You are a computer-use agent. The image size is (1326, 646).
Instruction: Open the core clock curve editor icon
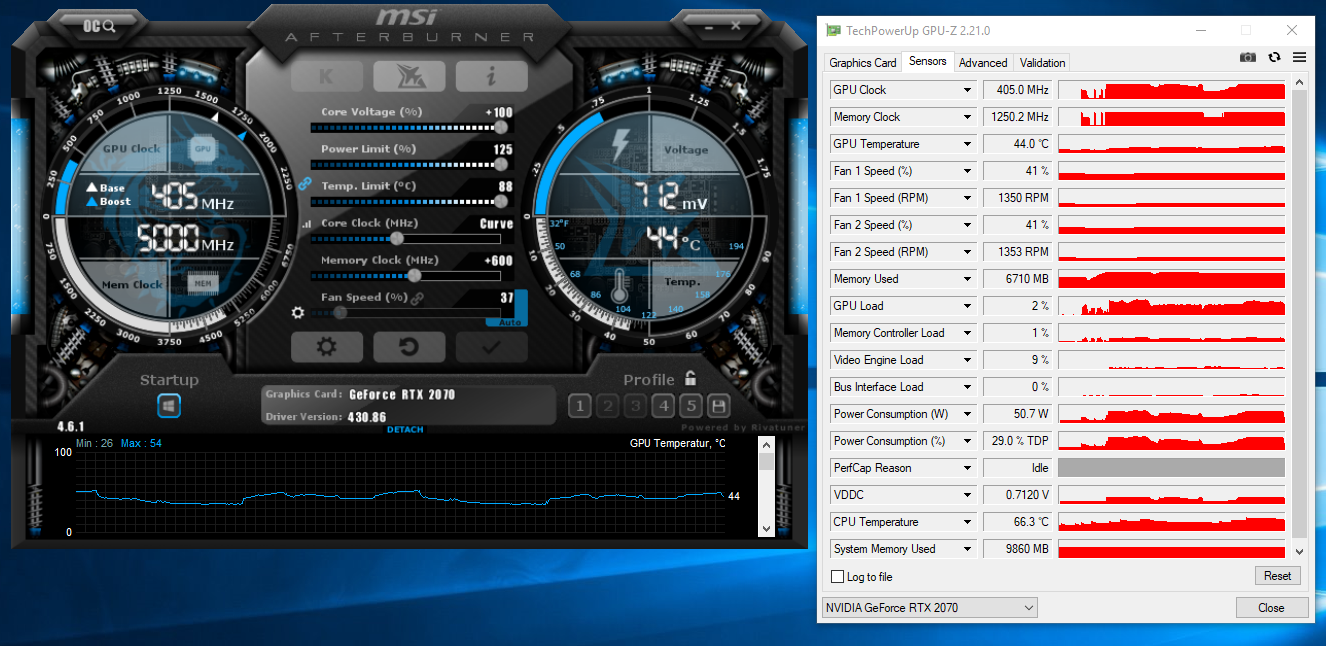point(306,224)
